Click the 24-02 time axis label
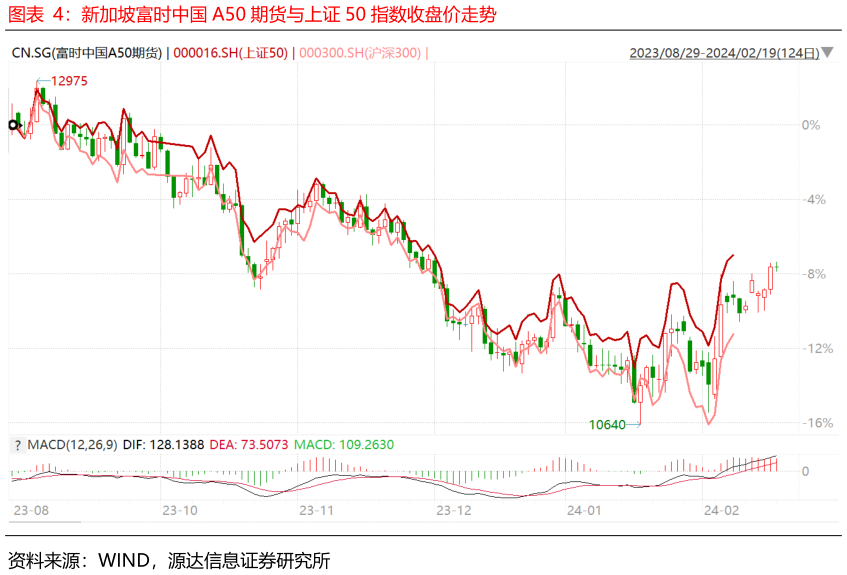 (x=721, y=510)
